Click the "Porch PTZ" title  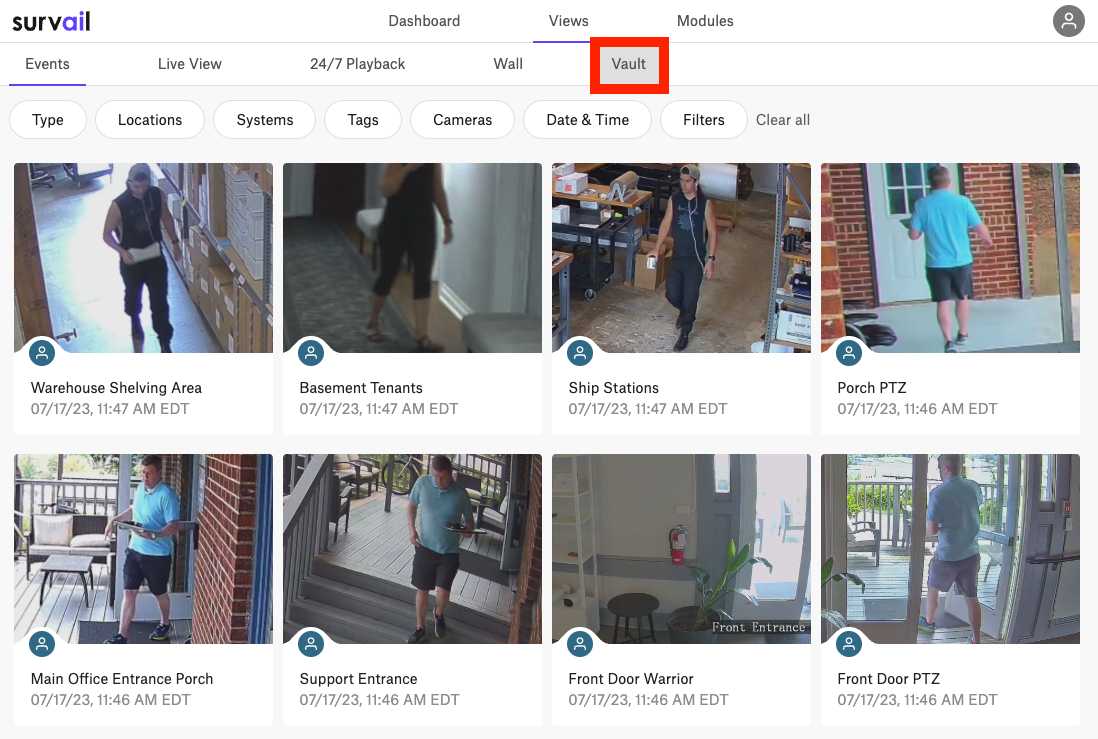872,388
